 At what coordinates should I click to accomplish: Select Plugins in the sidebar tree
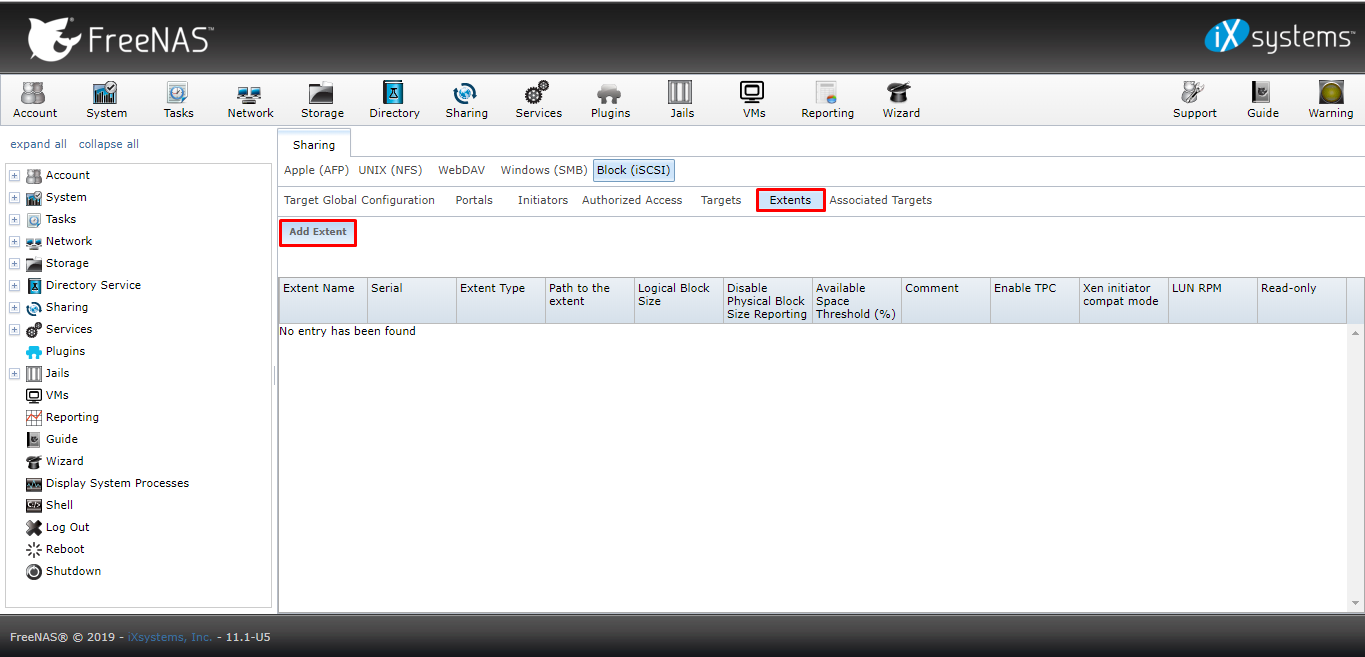click(65, 351)
